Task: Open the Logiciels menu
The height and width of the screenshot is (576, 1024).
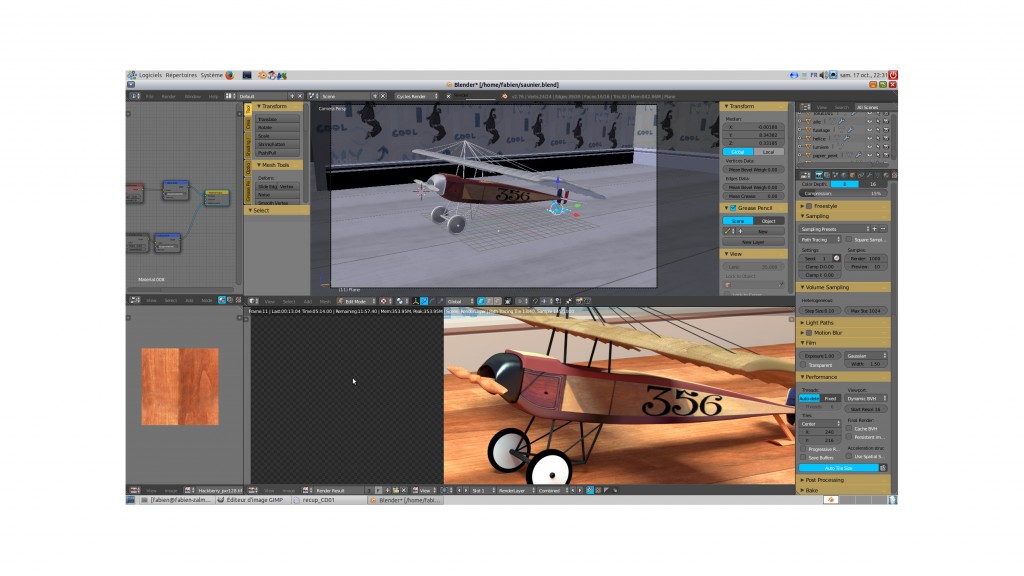Action: (150, 75)
